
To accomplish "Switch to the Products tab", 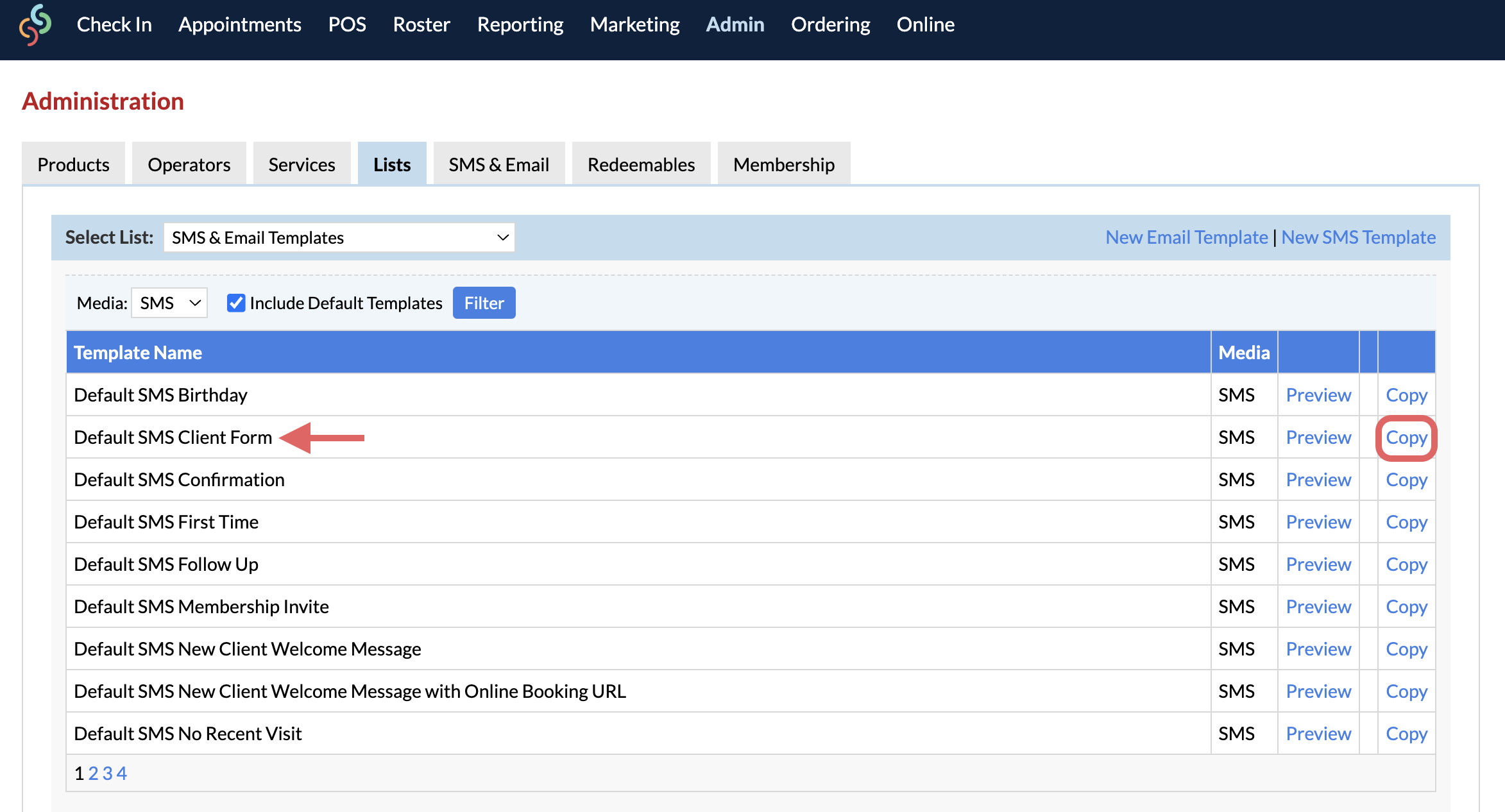I will [x=72, y=164].
